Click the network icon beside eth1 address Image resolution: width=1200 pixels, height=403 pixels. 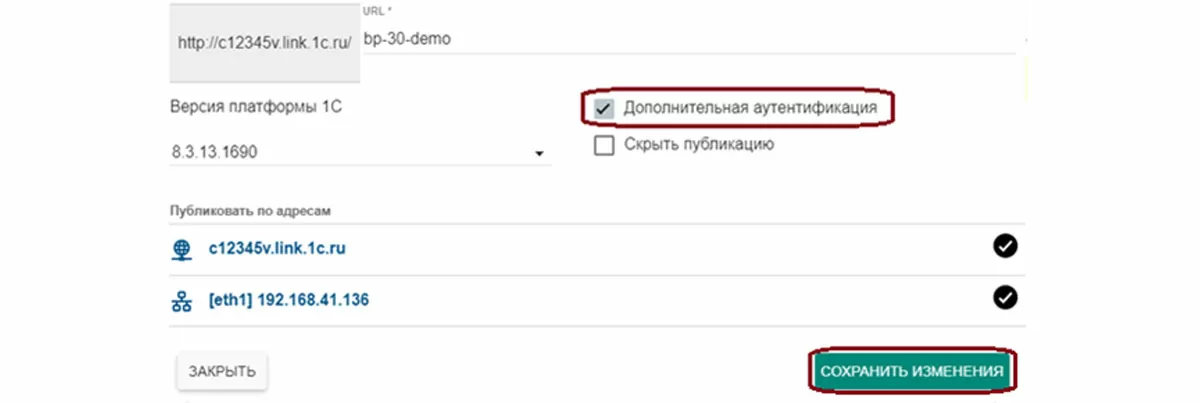pos(181,301)
